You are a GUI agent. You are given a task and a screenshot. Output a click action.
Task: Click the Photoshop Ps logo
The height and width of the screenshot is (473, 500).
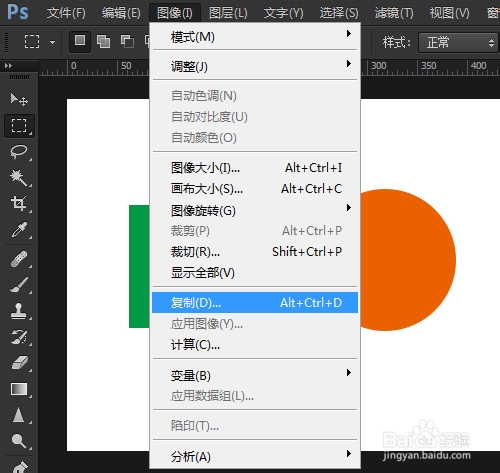(18, 12)
